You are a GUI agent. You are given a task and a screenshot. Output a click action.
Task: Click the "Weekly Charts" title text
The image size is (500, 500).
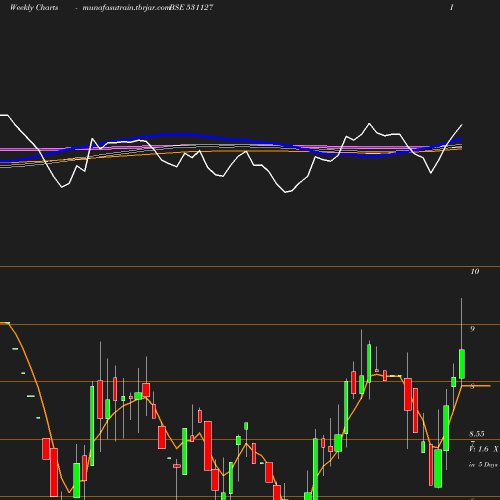tap(34, 7)
